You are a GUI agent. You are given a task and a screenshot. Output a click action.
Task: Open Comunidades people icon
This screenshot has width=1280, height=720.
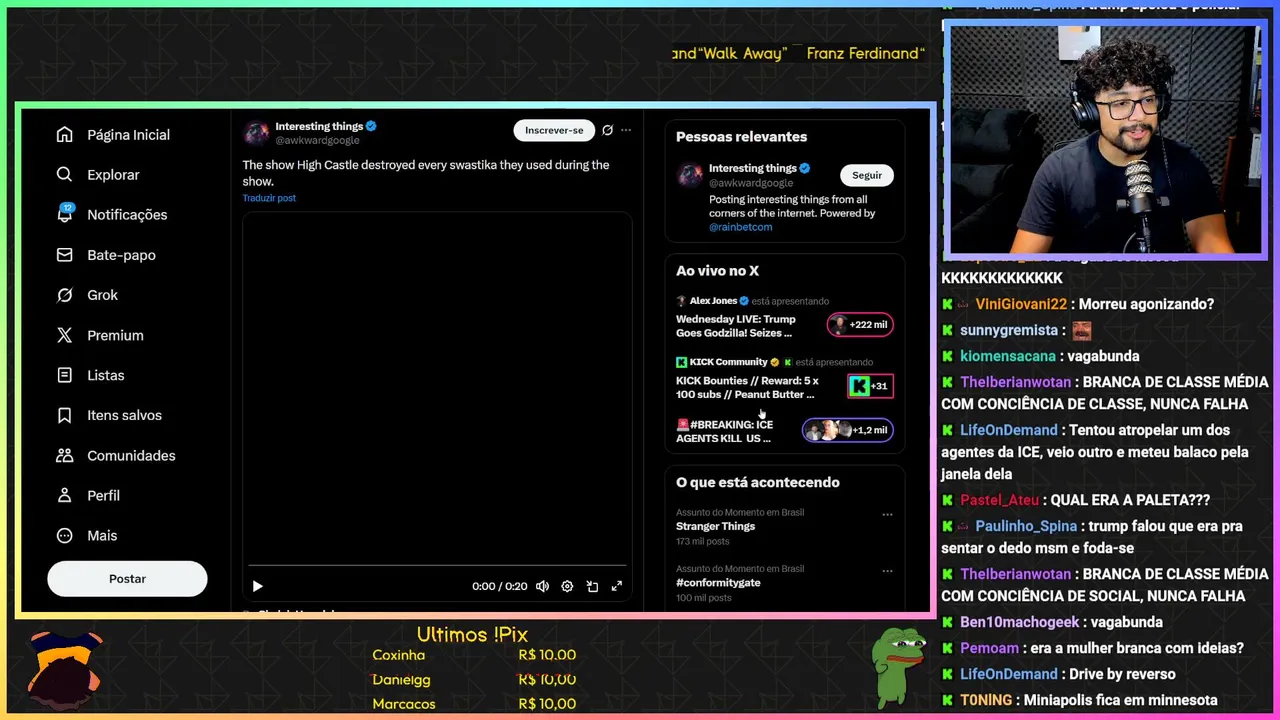[x=65, y=455]
